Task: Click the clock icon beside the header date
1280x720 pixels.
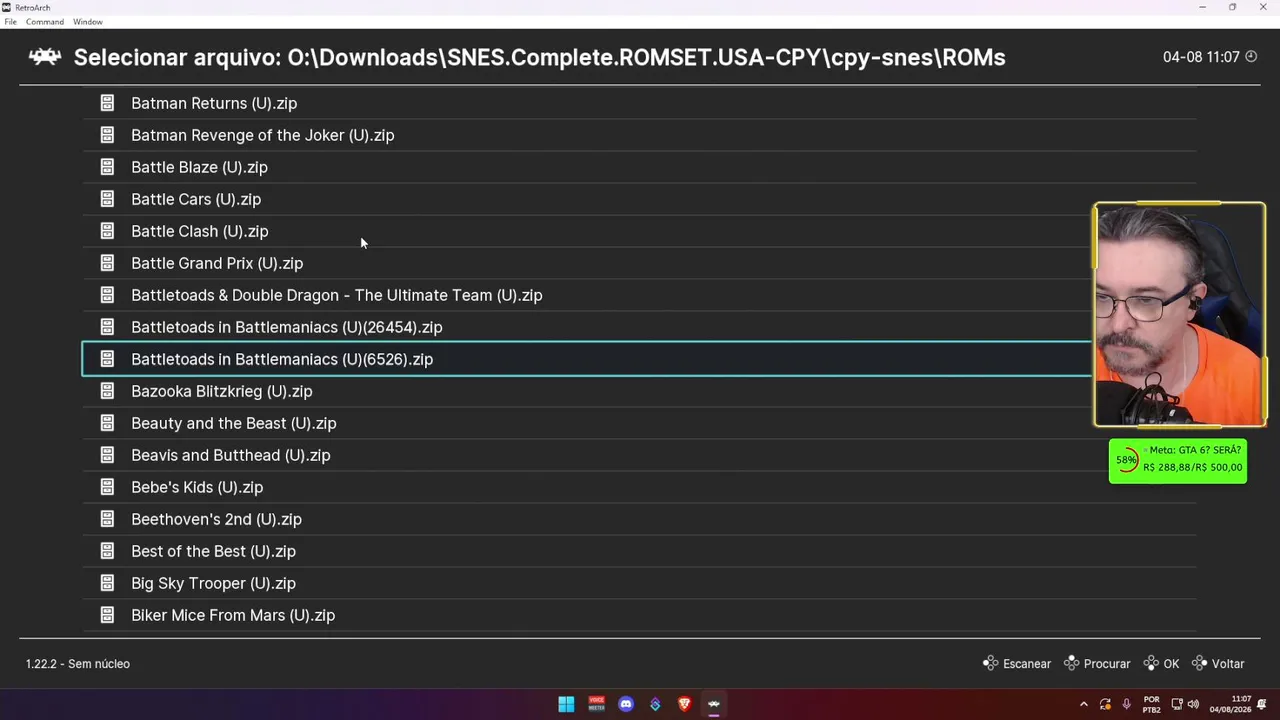Action: [1251, 57]
